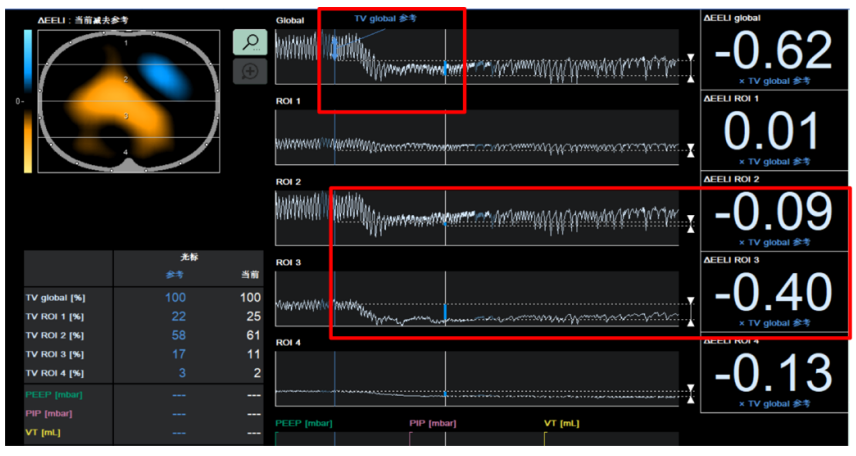Click the ΔEELI global -0.62 value tile

774,50
